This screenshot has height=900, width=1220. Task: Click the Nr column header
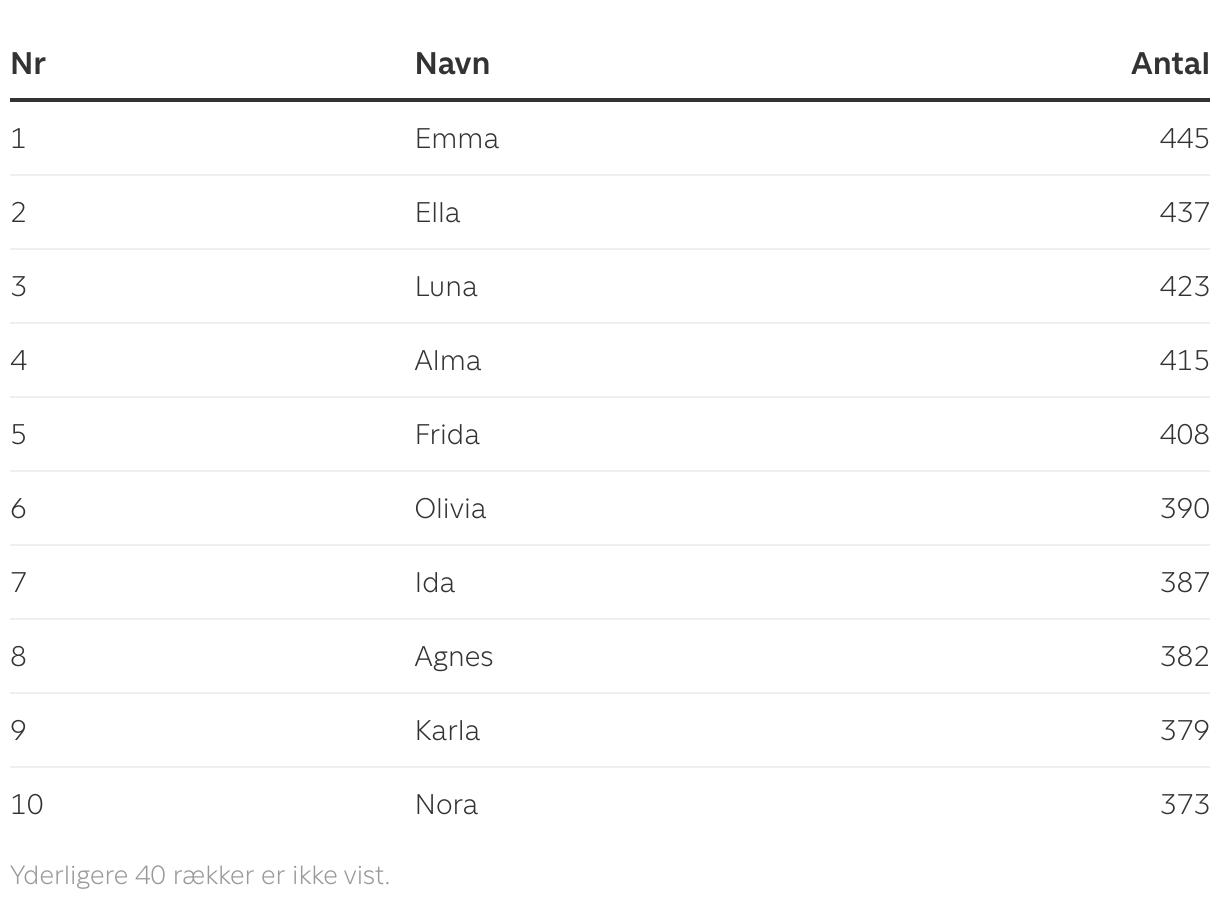pyautogui.click(x=28, y=64)
